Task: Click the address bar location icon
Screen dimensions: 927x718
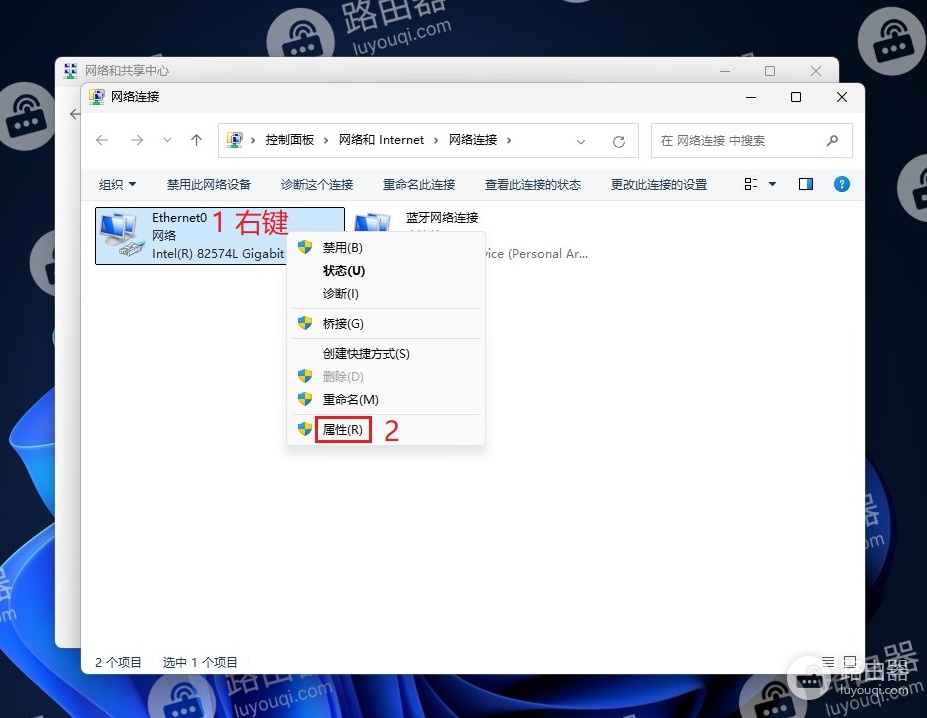Action: [235, 140]
